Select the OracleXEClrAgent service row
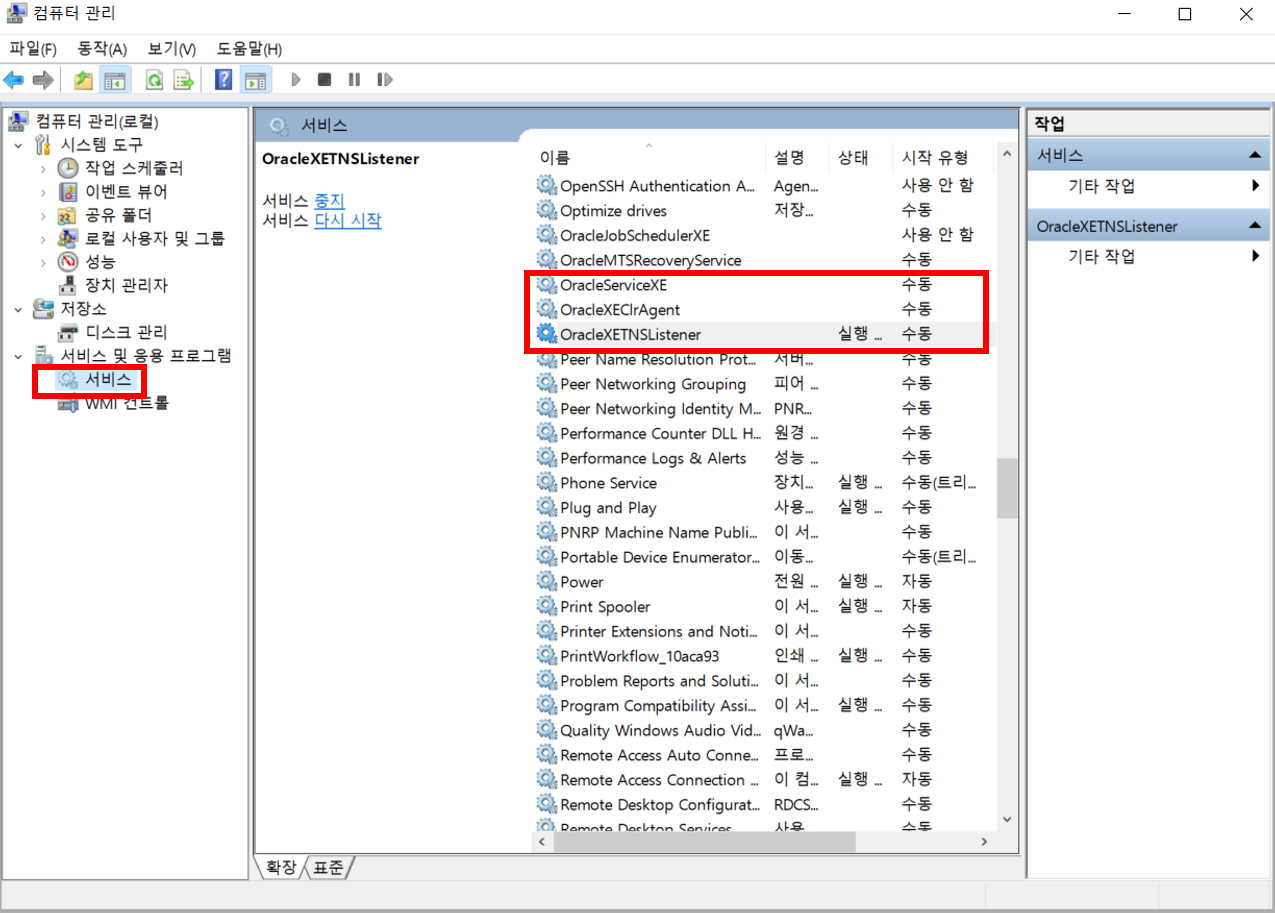The image size is (1275, 913). pyautogui.click(x=764, y=309)
